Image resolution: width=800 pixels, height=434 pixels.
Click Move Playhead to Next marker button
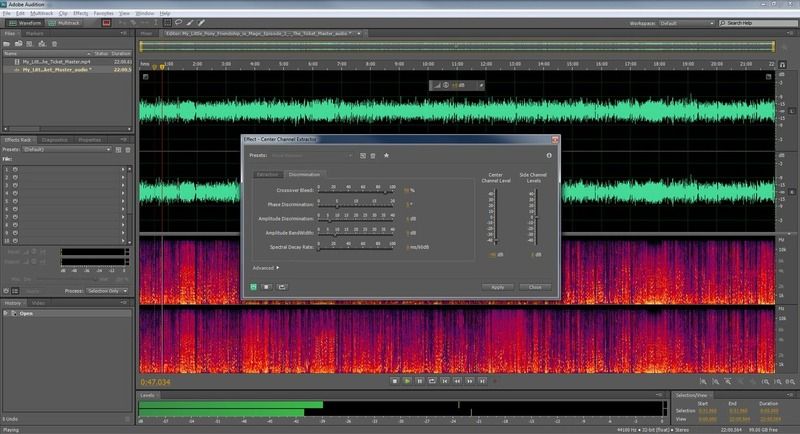coord(482,381)
